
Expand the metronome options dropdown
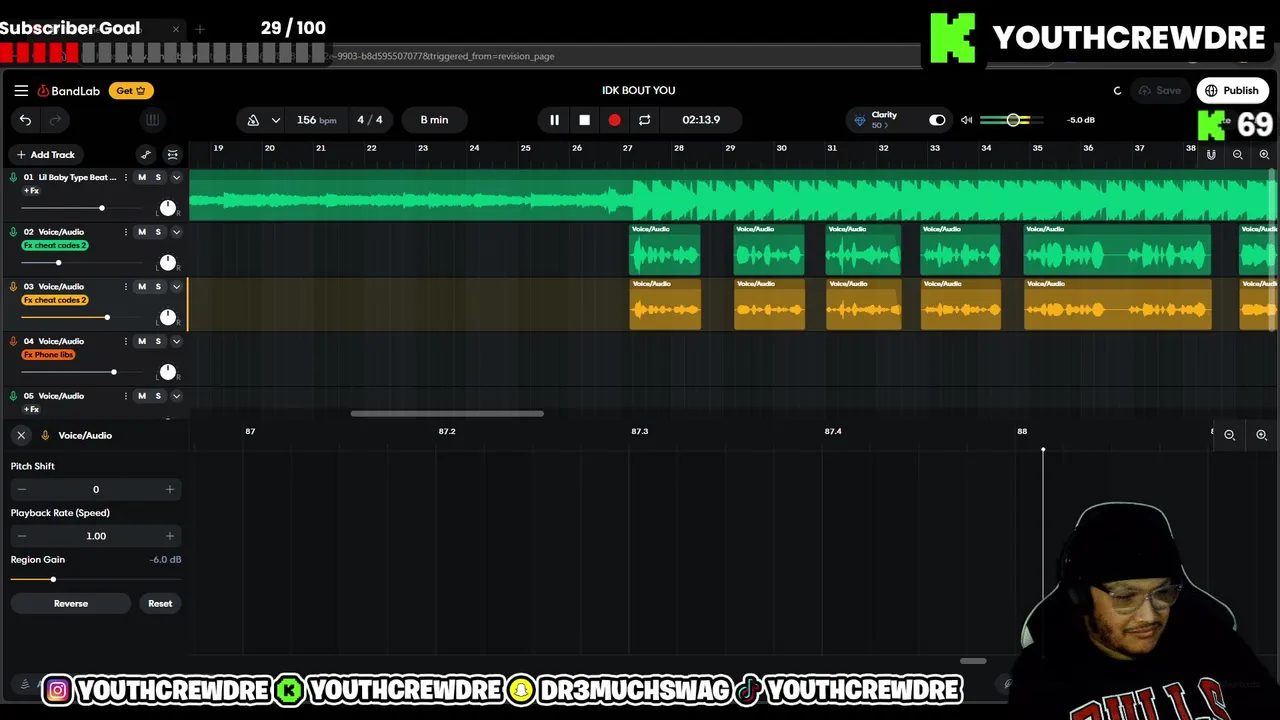[275, 120]
